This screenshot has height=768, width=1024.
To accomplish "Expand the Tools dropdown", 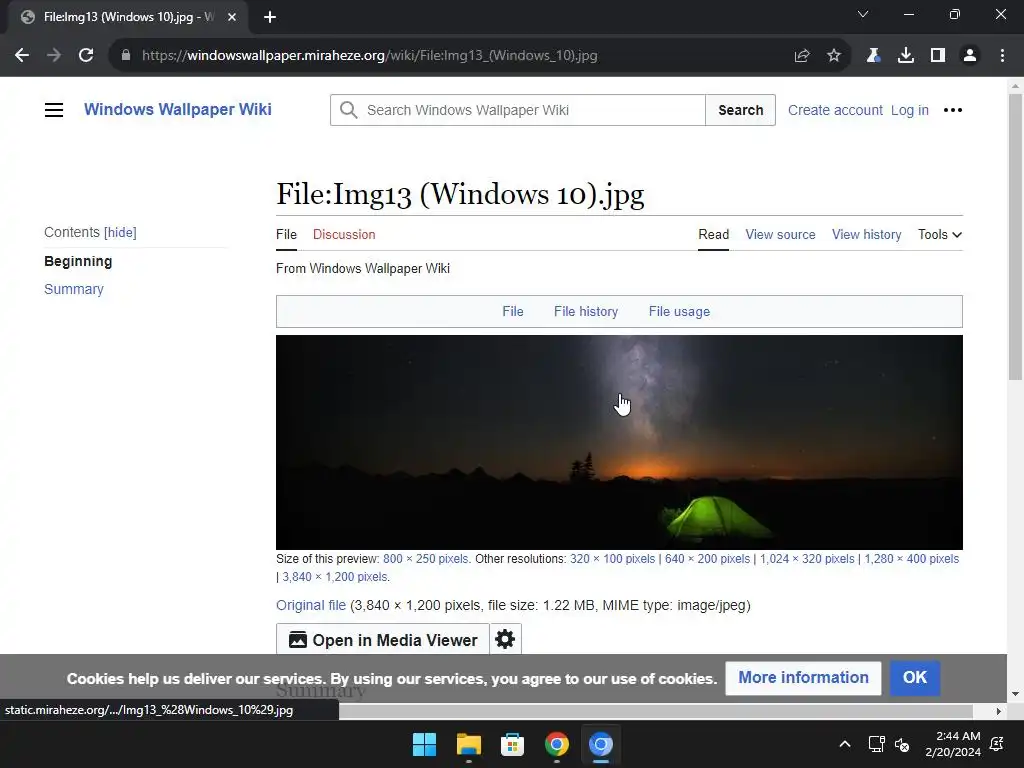I will (940, 234).
